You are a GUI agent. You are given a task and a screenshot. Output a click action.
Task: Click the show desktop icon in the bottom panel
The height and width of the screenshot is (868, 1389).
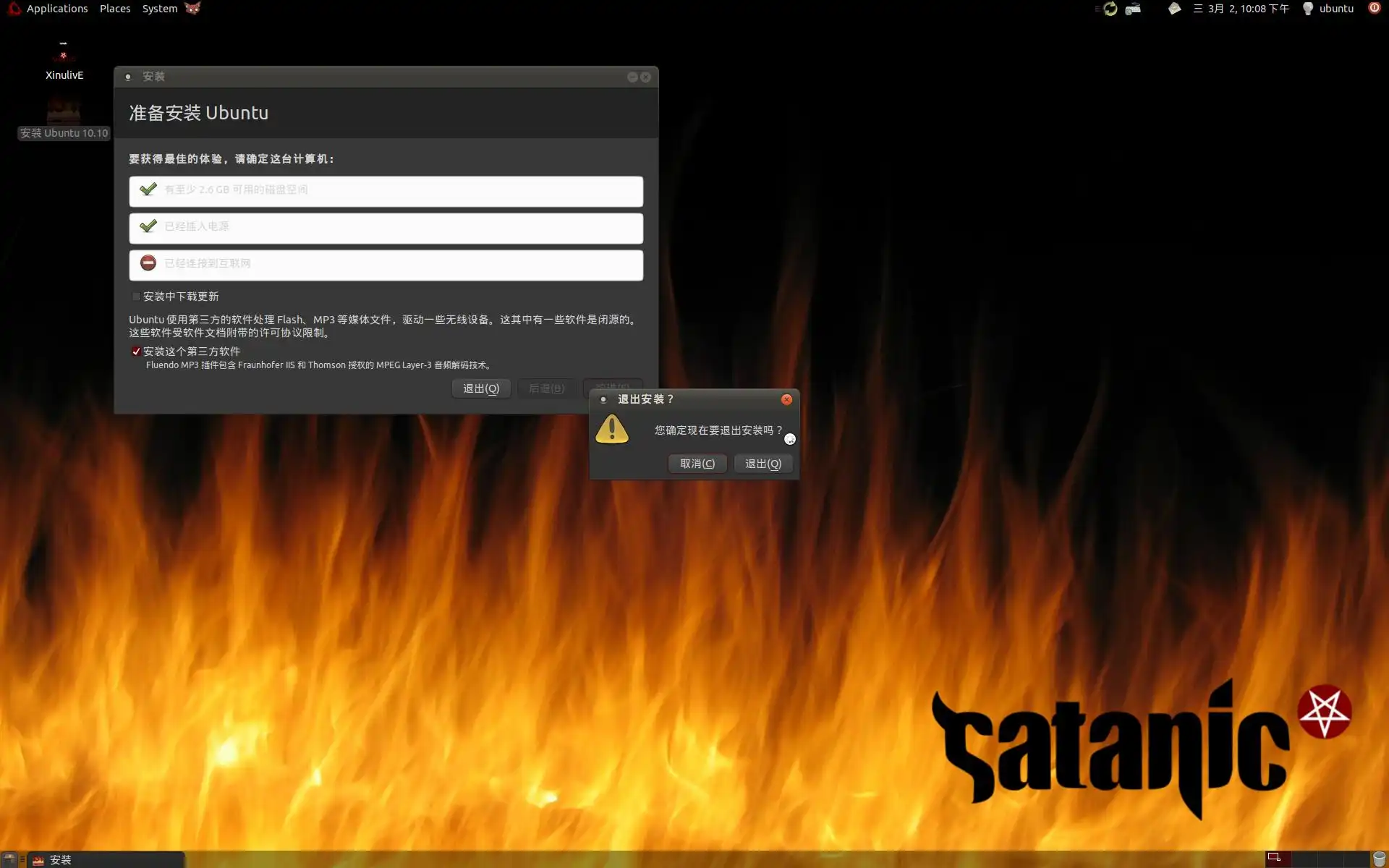click(9, 859)
